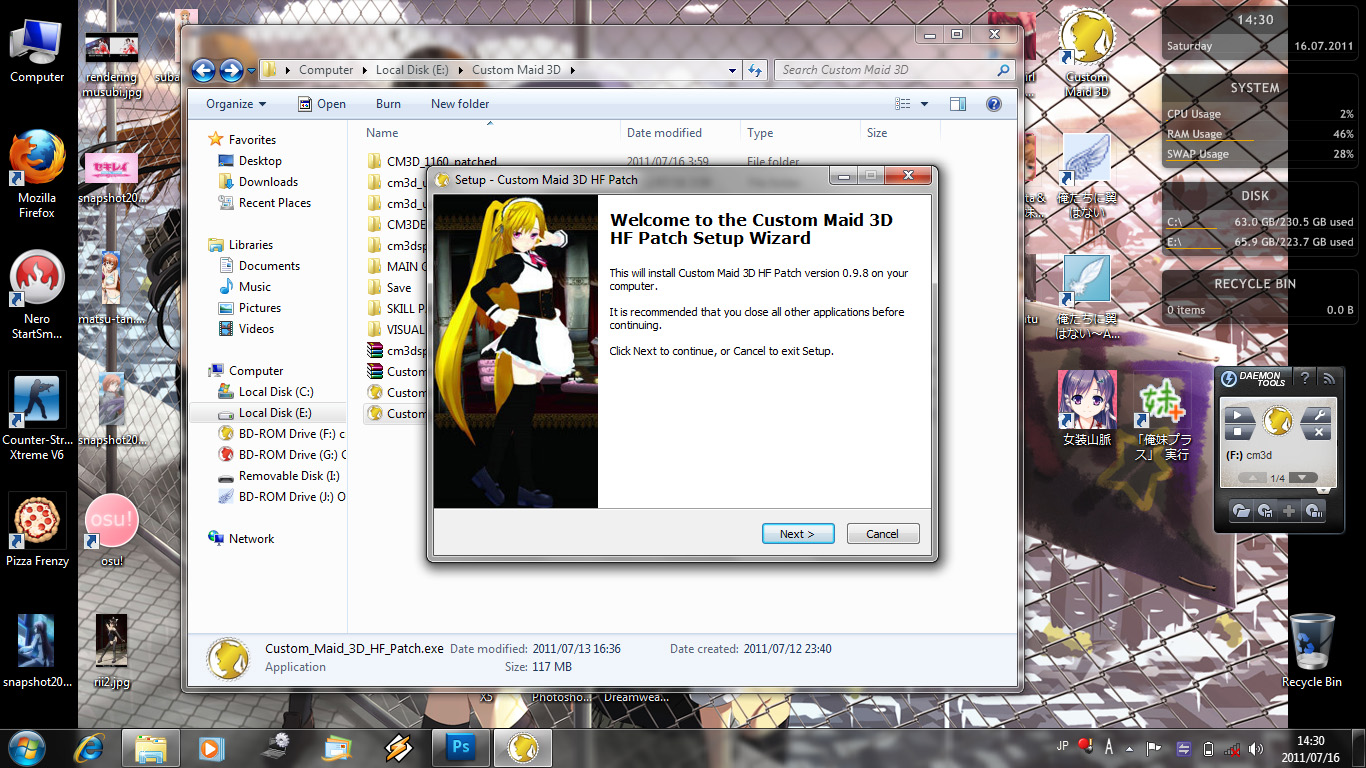Screen dimensions: 1366x768
Task: Open Pizza Frenzy desktop shortcut
Action: [x=37, y=530]
